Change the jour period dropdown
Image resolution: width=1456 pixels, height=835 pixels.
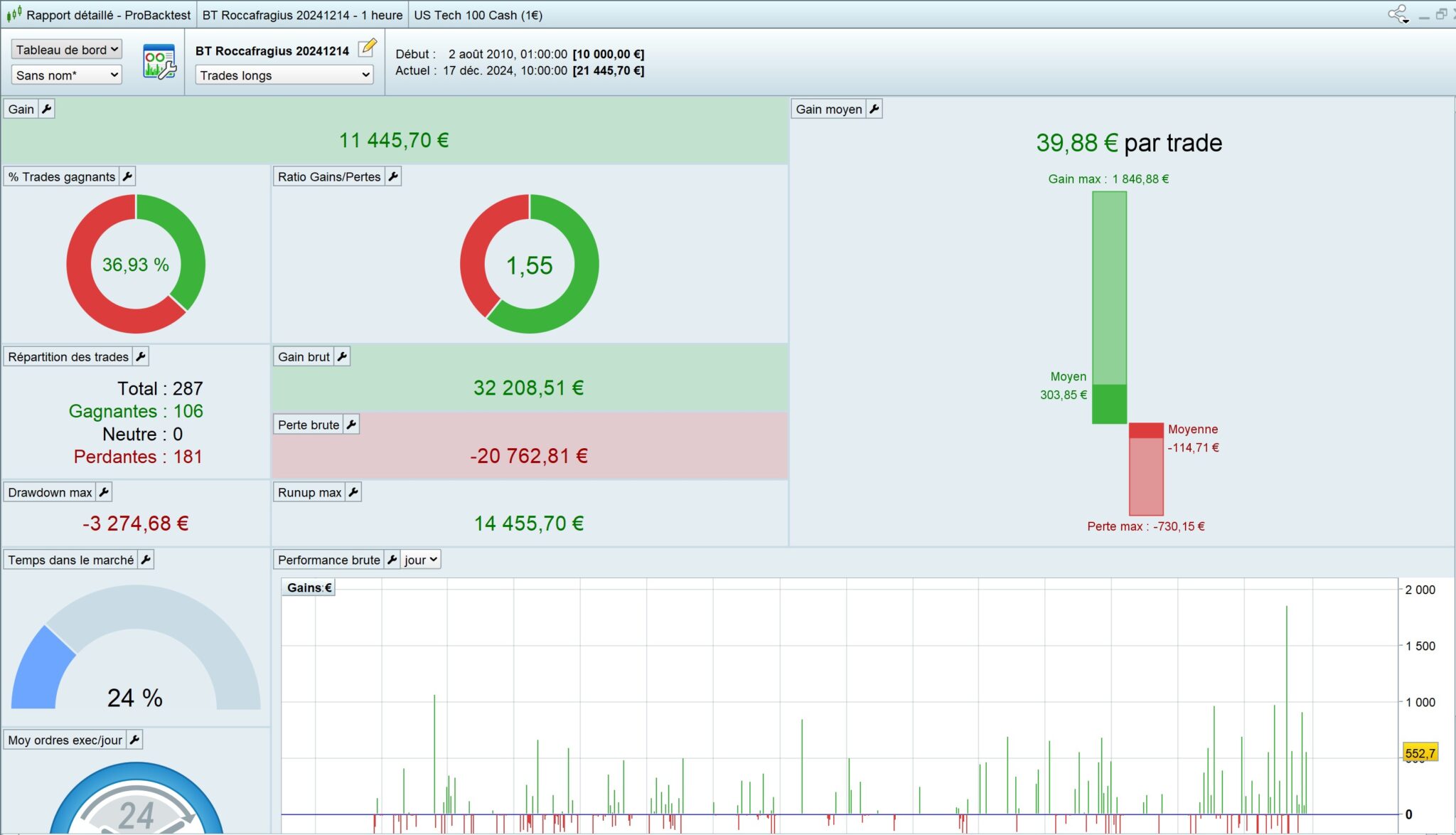(x=421, y=560)
